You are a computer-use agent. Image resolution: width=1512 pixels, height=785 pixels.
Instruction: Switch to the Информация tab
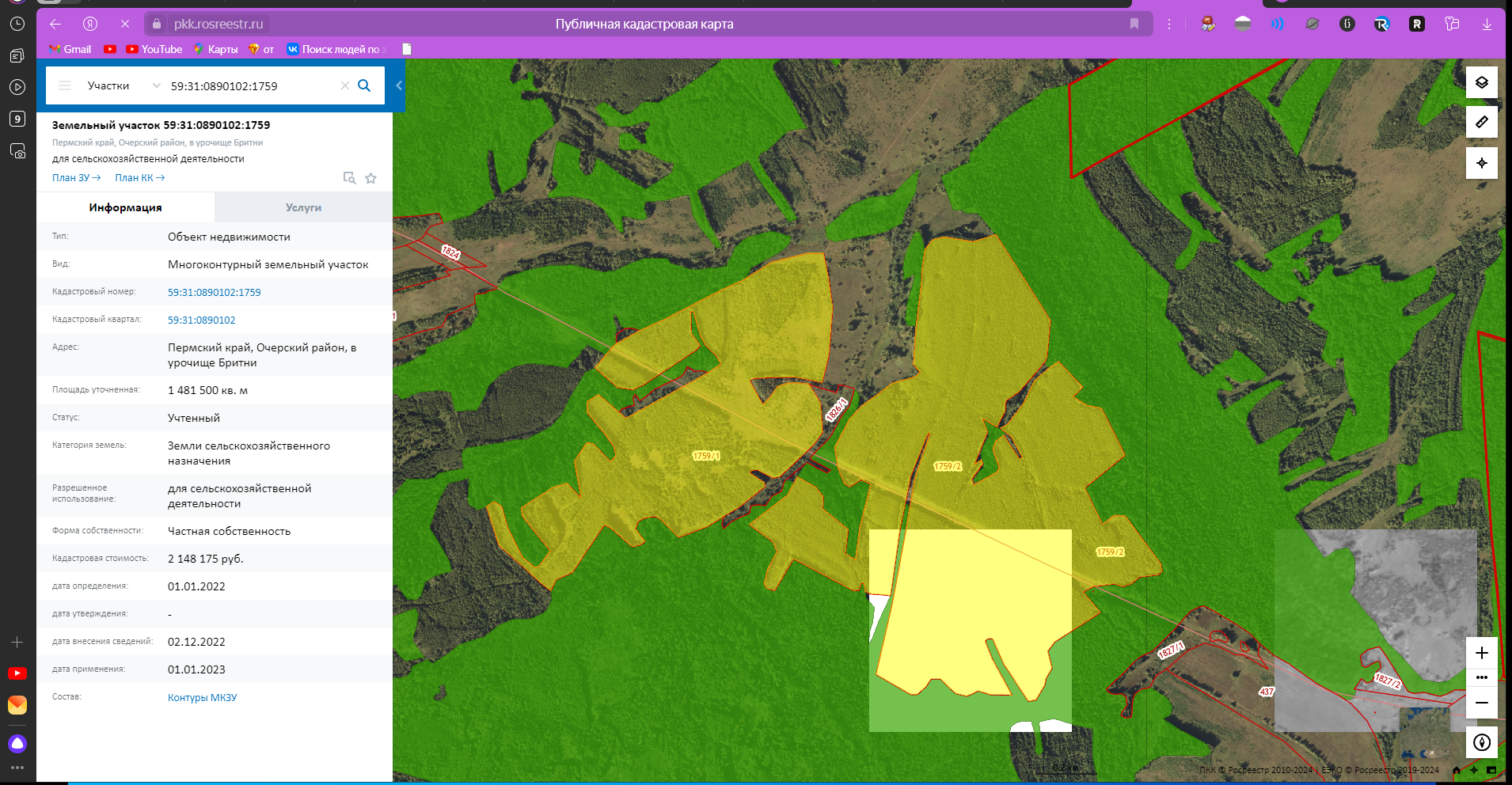(x=125, y=207)
